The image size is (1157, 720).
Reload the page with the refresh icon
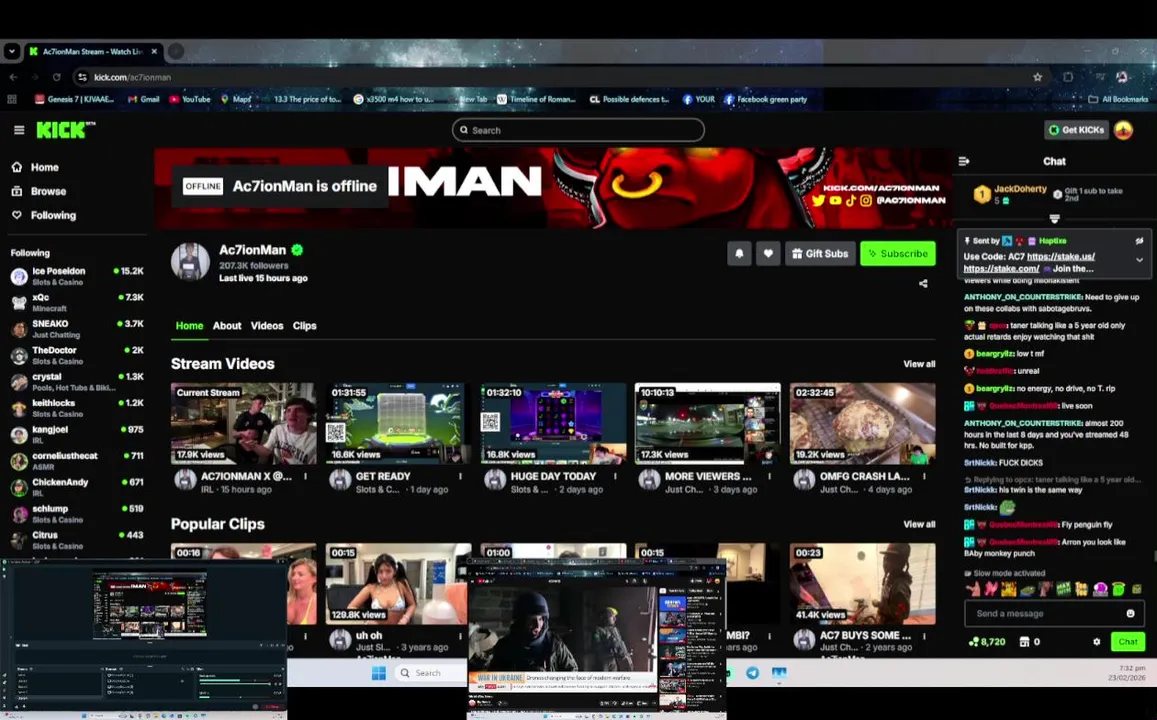[x=56, y=77]
